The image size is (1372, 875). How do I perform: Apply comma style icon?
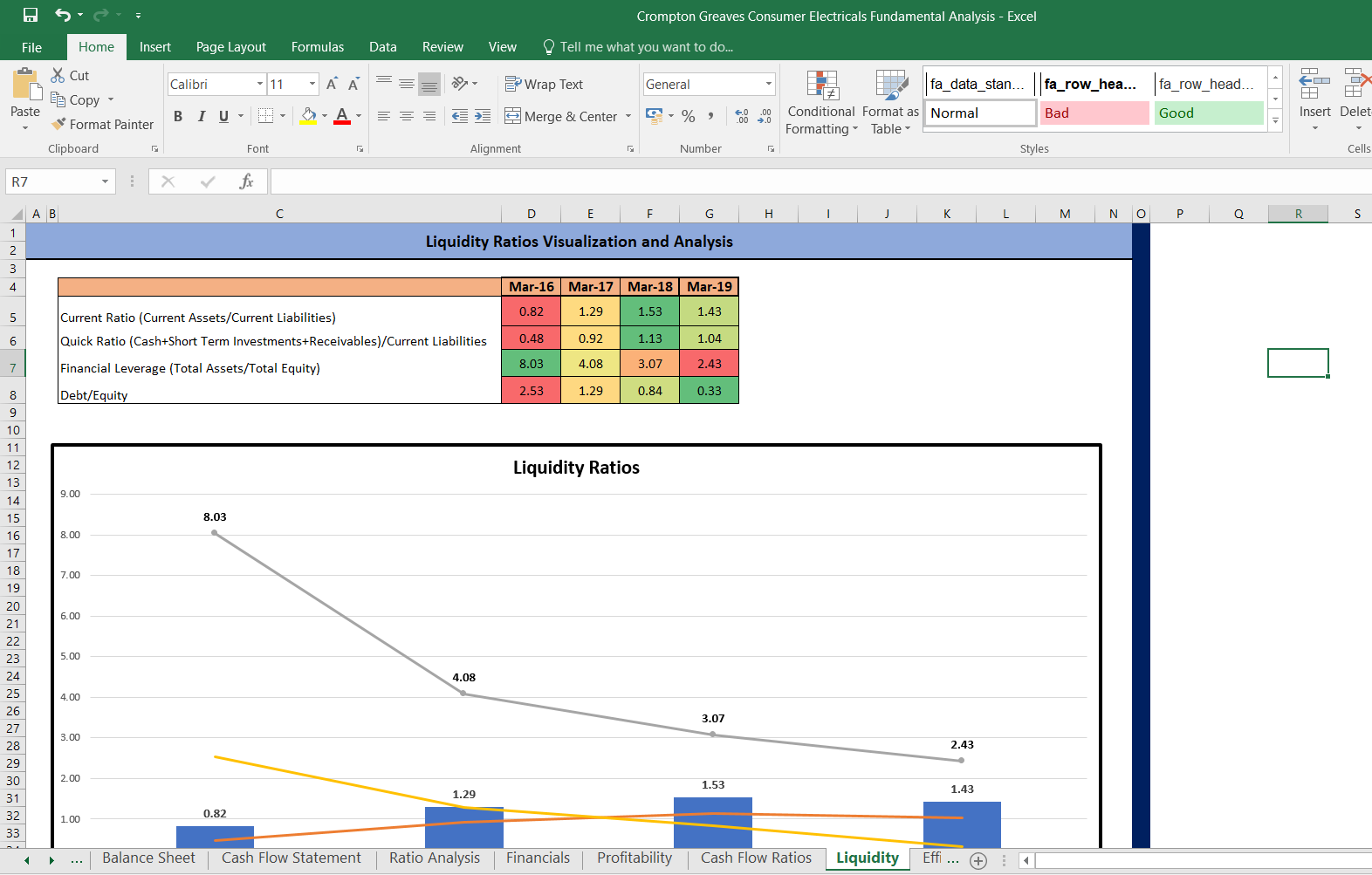[711, 116]
